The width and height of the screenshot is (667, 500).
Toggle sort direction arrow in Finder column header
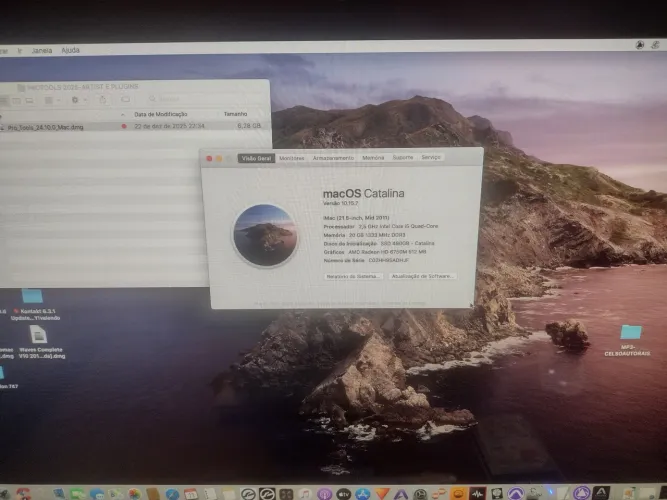pyautogui.click(x=123, y=114)
